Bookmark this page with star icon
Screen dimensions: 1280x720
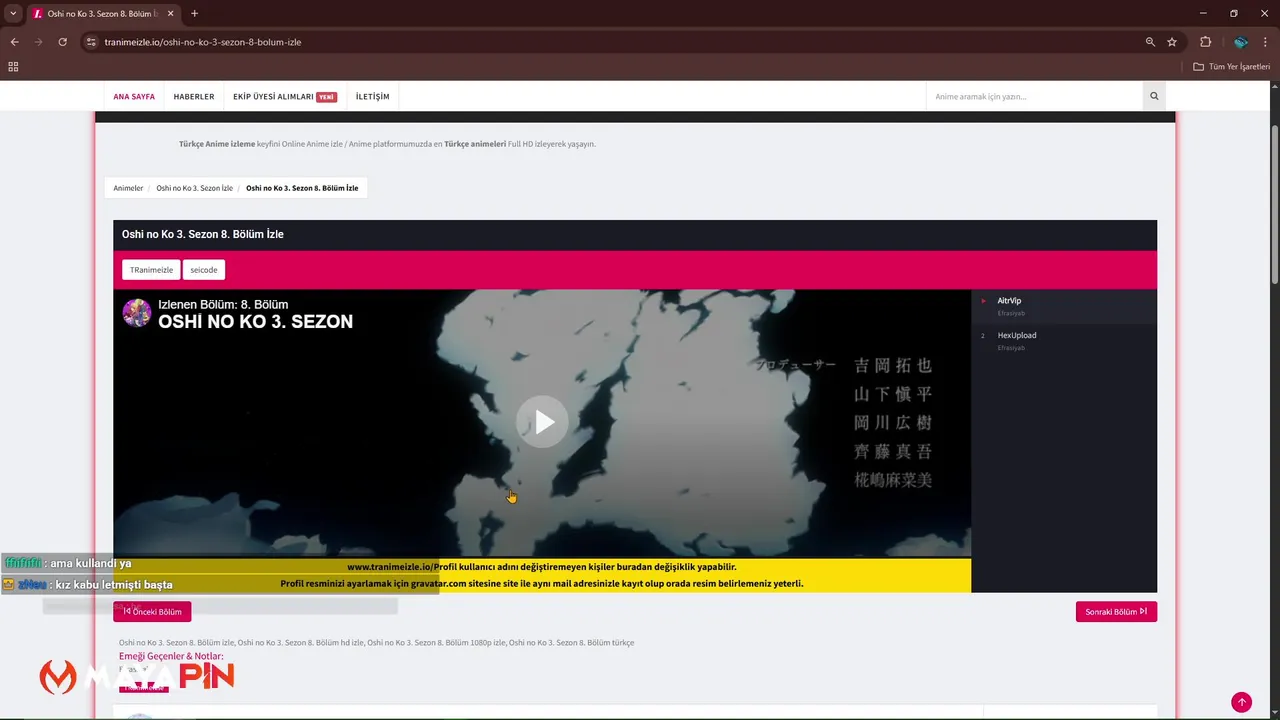(x=1172, y=42)
